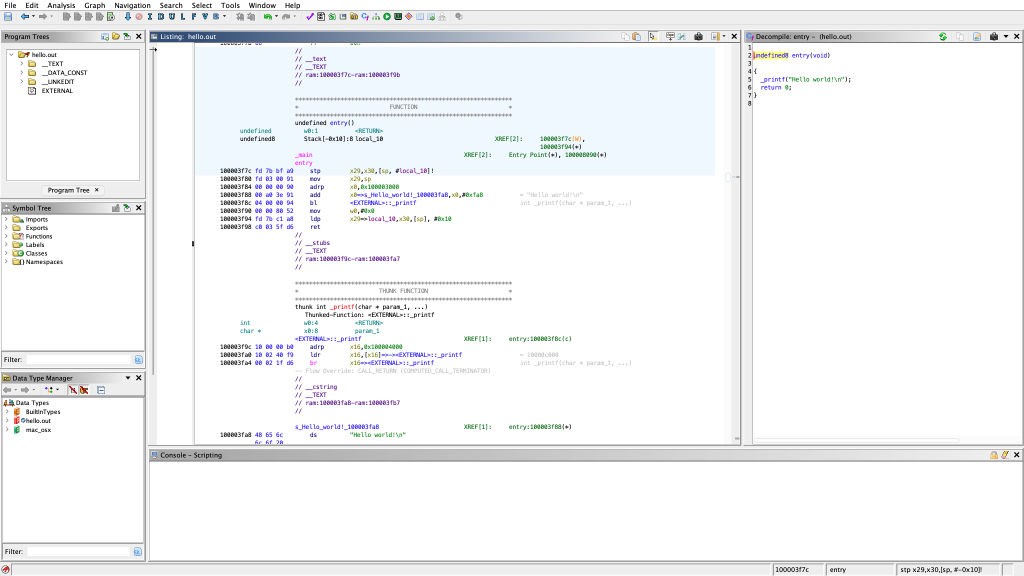
Task: Click the green Run script play icon
Action: tap(387, 17)
